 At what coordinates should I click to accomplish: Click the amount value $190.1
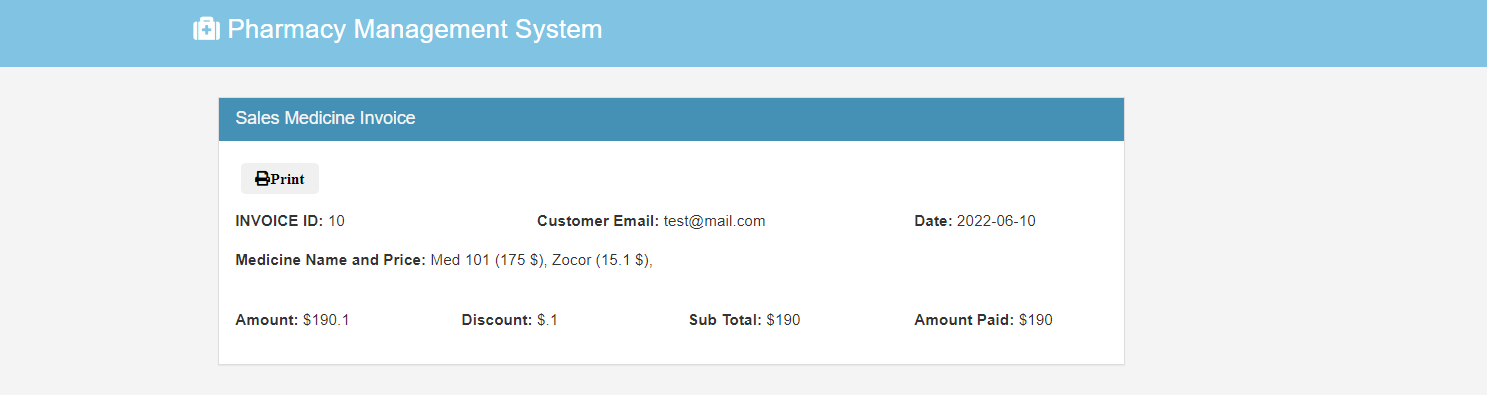[x=326, y=320]
